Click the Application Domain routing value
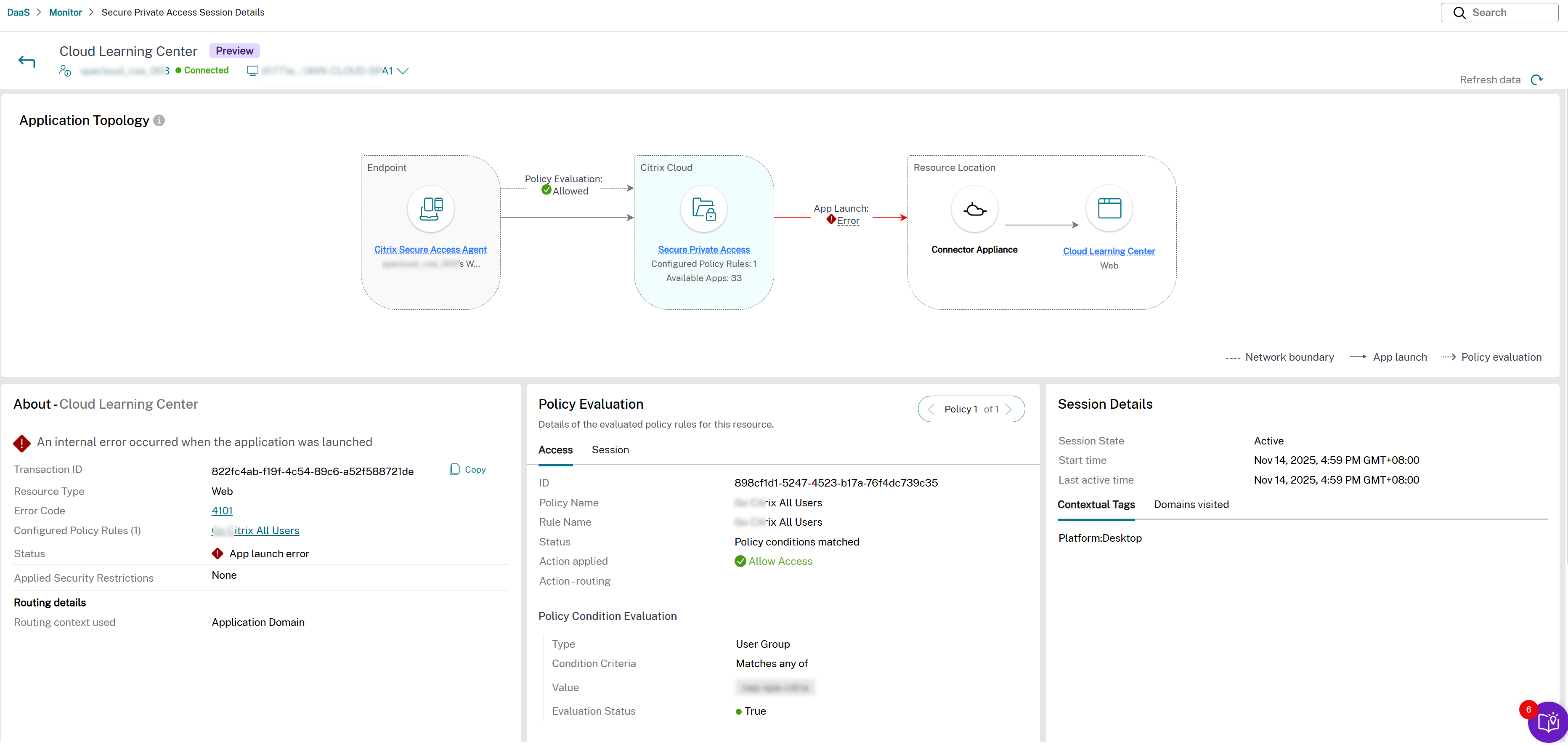Image resolution: width=1568 pixels, height=745 pixels. (x=258, y=623)
